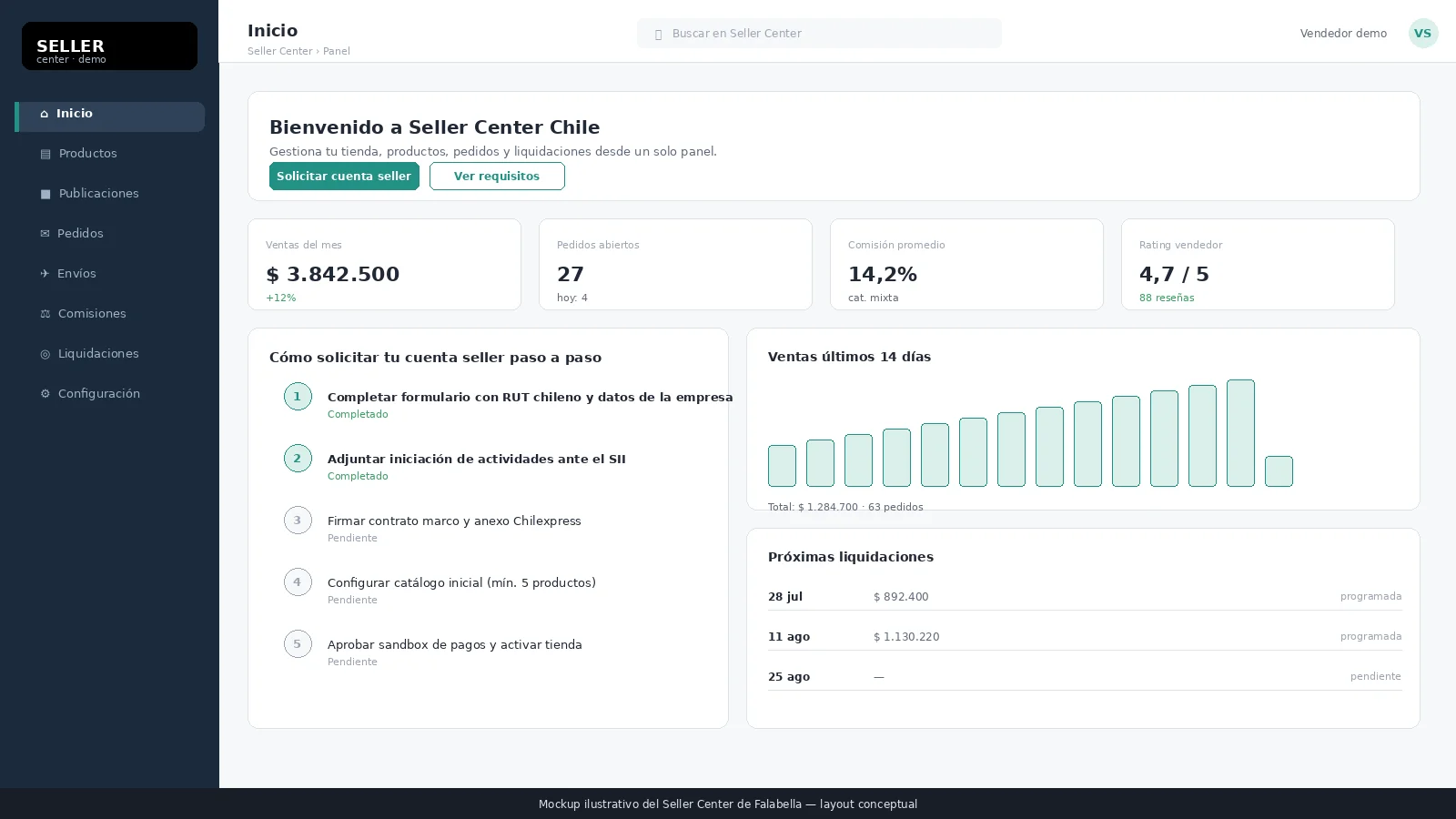
Task: Click step 4 circle in the seller steps
Action: click(x=298, y=582)
